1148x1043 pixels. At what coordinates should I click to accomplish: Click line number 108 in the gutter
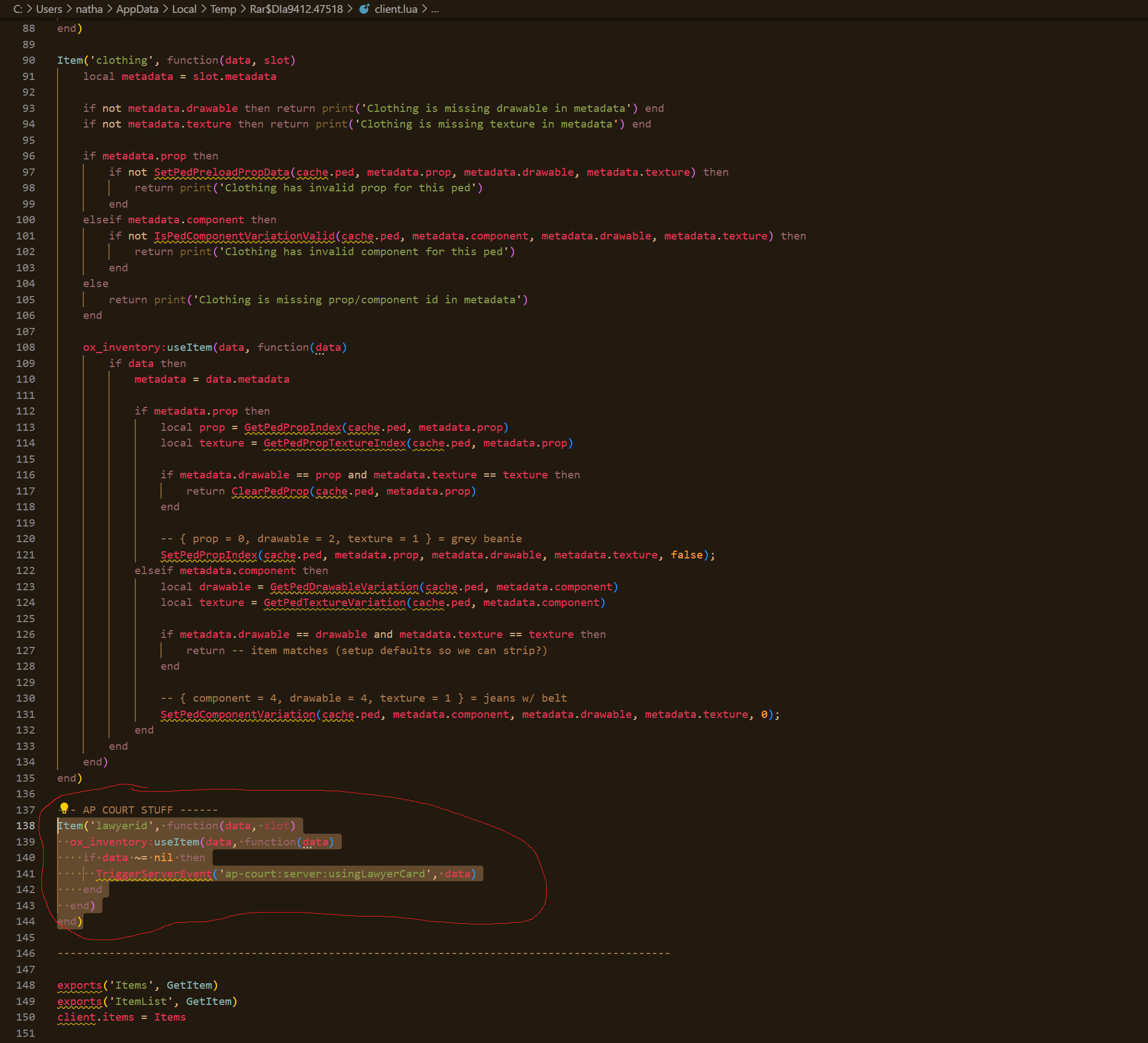point(26,347)
